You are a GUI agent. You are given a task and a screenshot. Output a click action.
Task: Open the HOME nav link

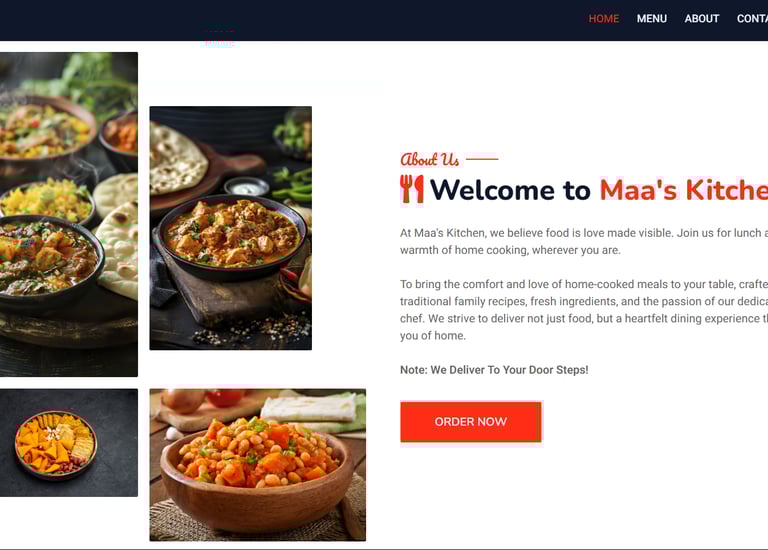(x=603, y=19)
